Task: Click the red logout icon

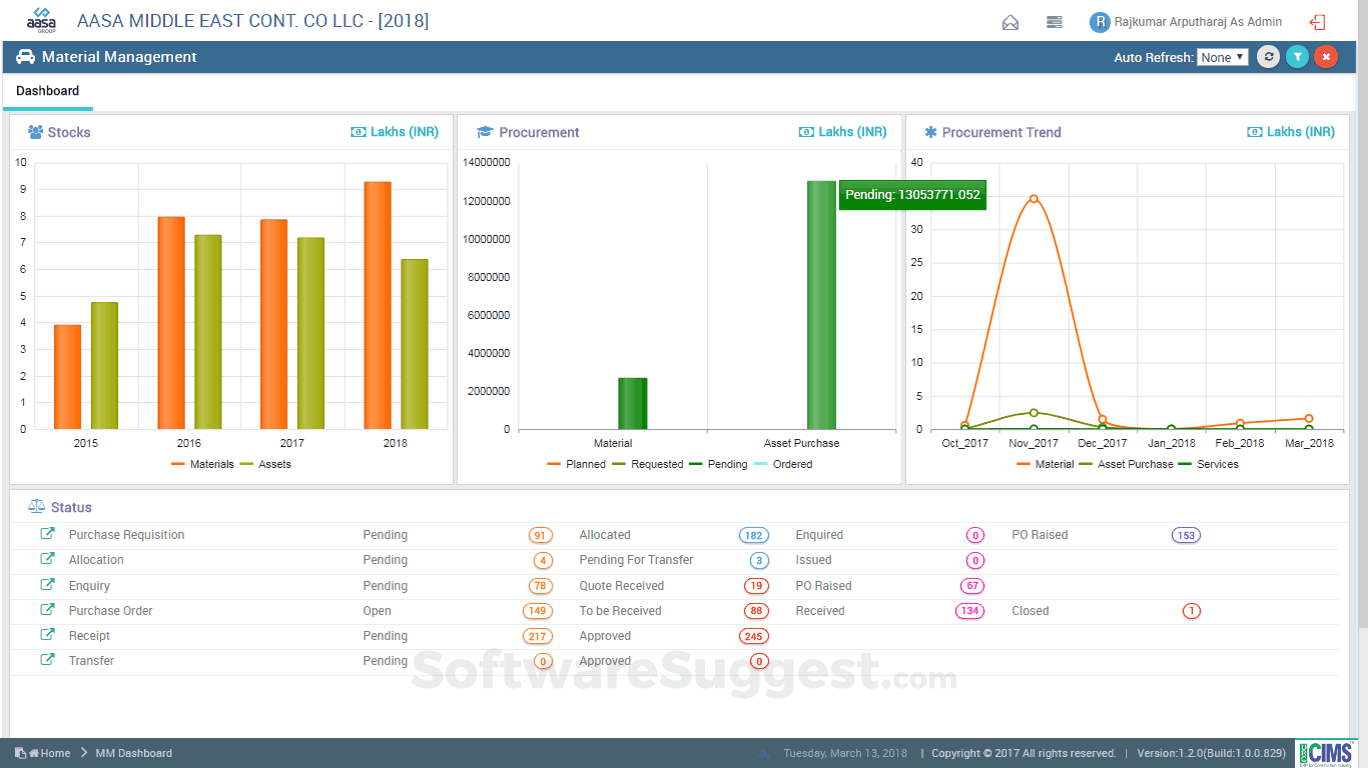Action: [1317, 22]
